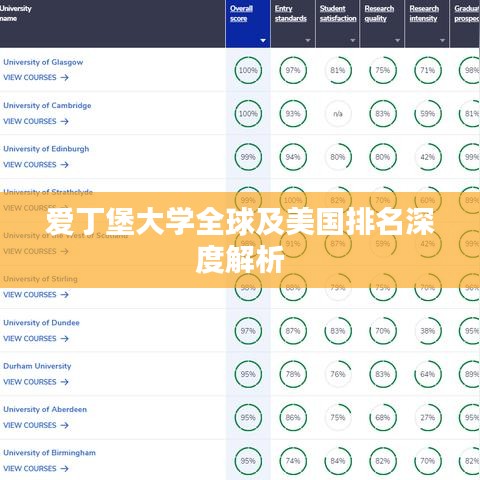The width and height of the screenshot is (480, 480).
Task: Click Edinburgh's 42% research intensity circle
Action: [428, 157]
